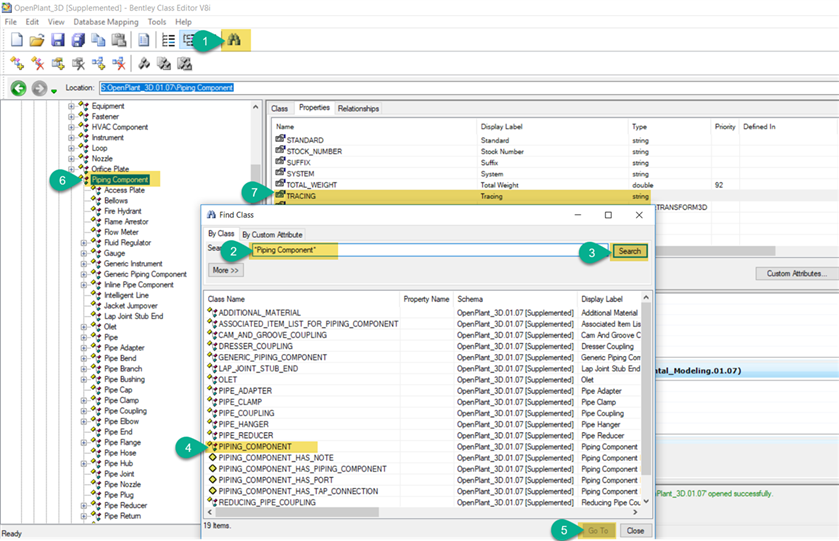Click the New file toolbar icon
The image size is (839, 541).
[17, 40]
